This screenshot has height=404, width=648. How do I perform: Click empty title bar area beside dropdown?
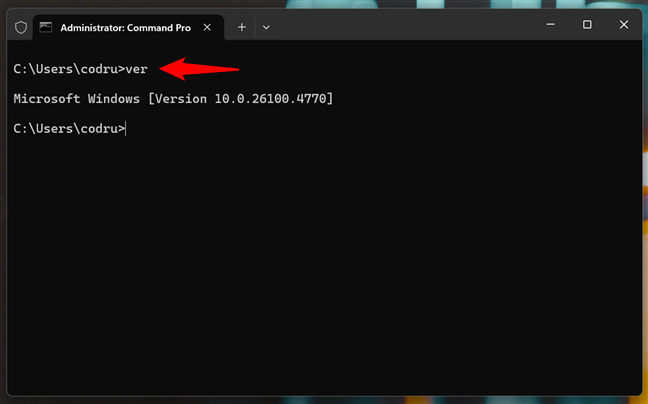point(400,26)
